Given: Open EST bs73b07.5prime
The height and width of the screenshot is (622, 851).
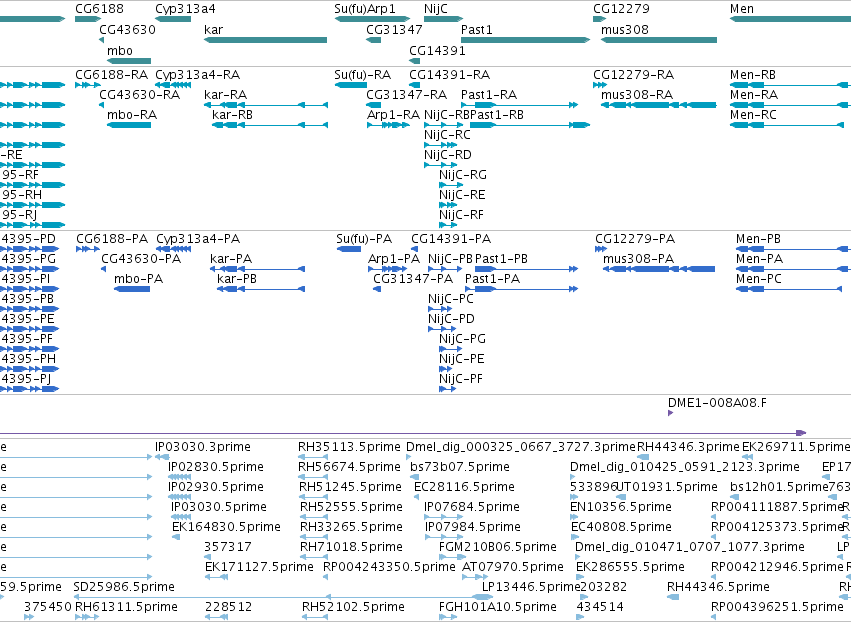Looking at the screenshot, I should (460, 467).
